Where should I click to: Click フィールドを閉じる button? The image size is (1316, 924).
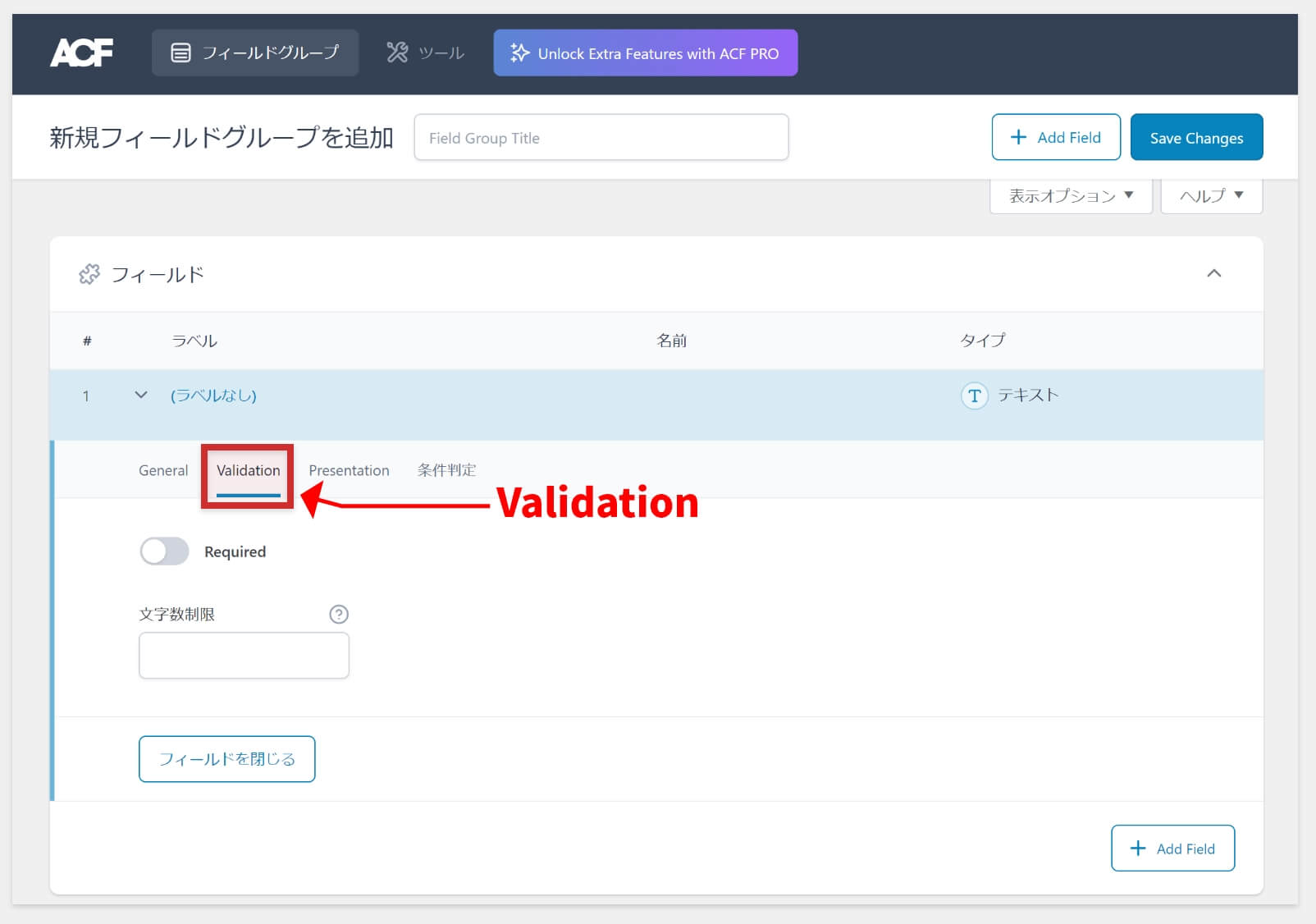click(226, 759)
